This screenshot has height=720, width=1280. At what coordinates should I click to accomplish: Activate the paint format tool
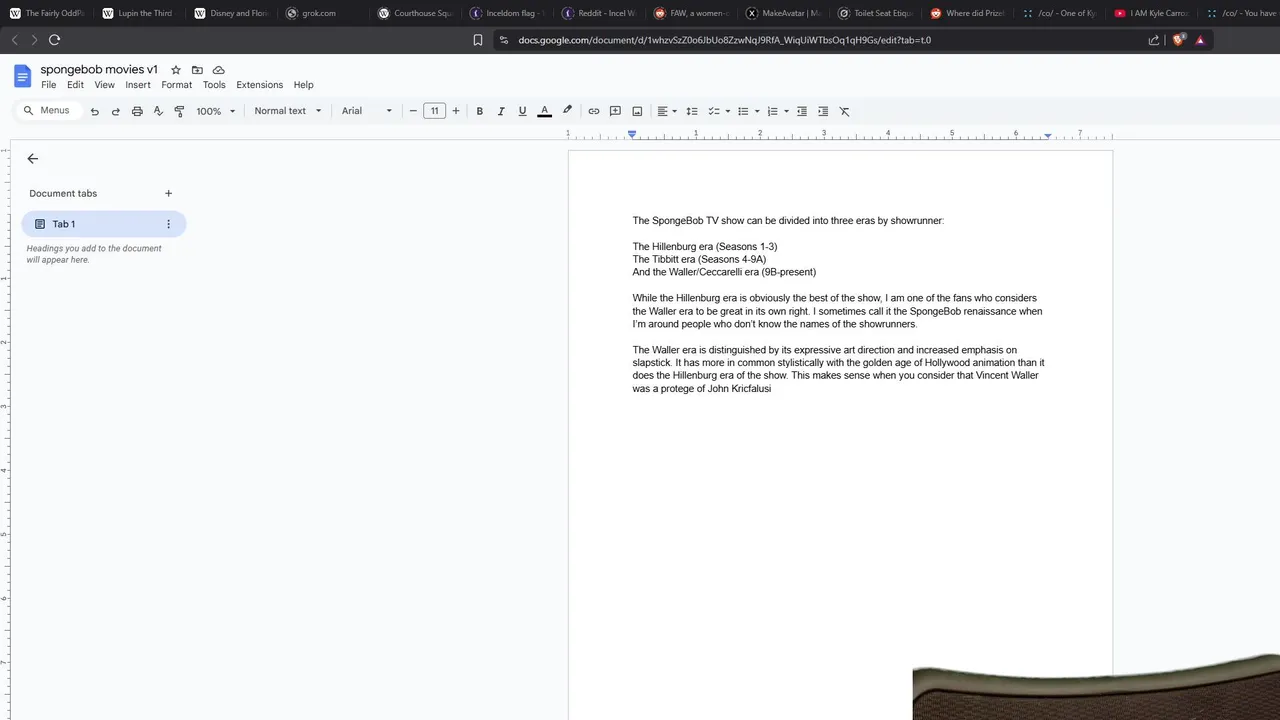(179, 111)
